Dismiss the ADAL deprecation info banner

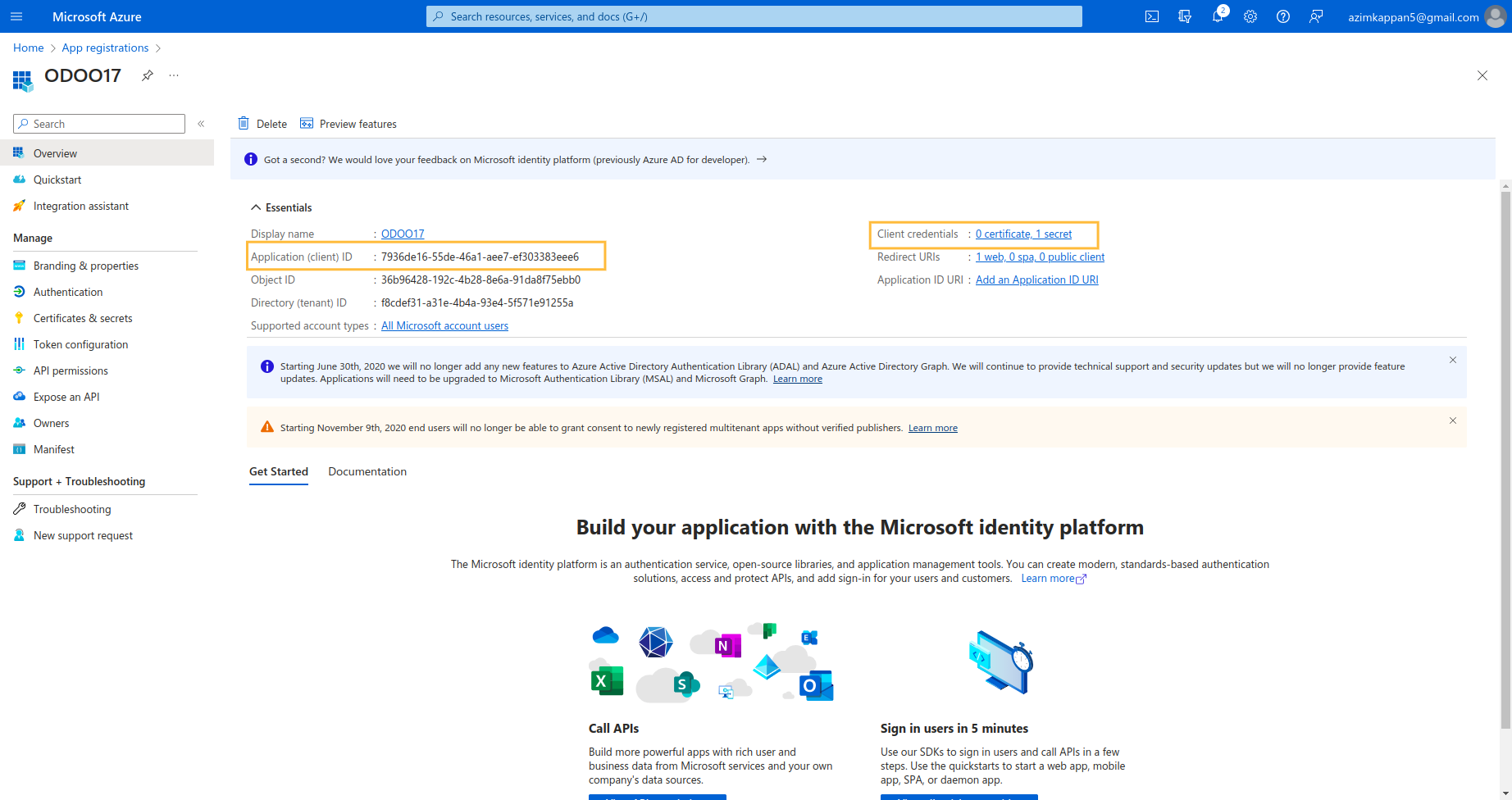(1453, 360)
